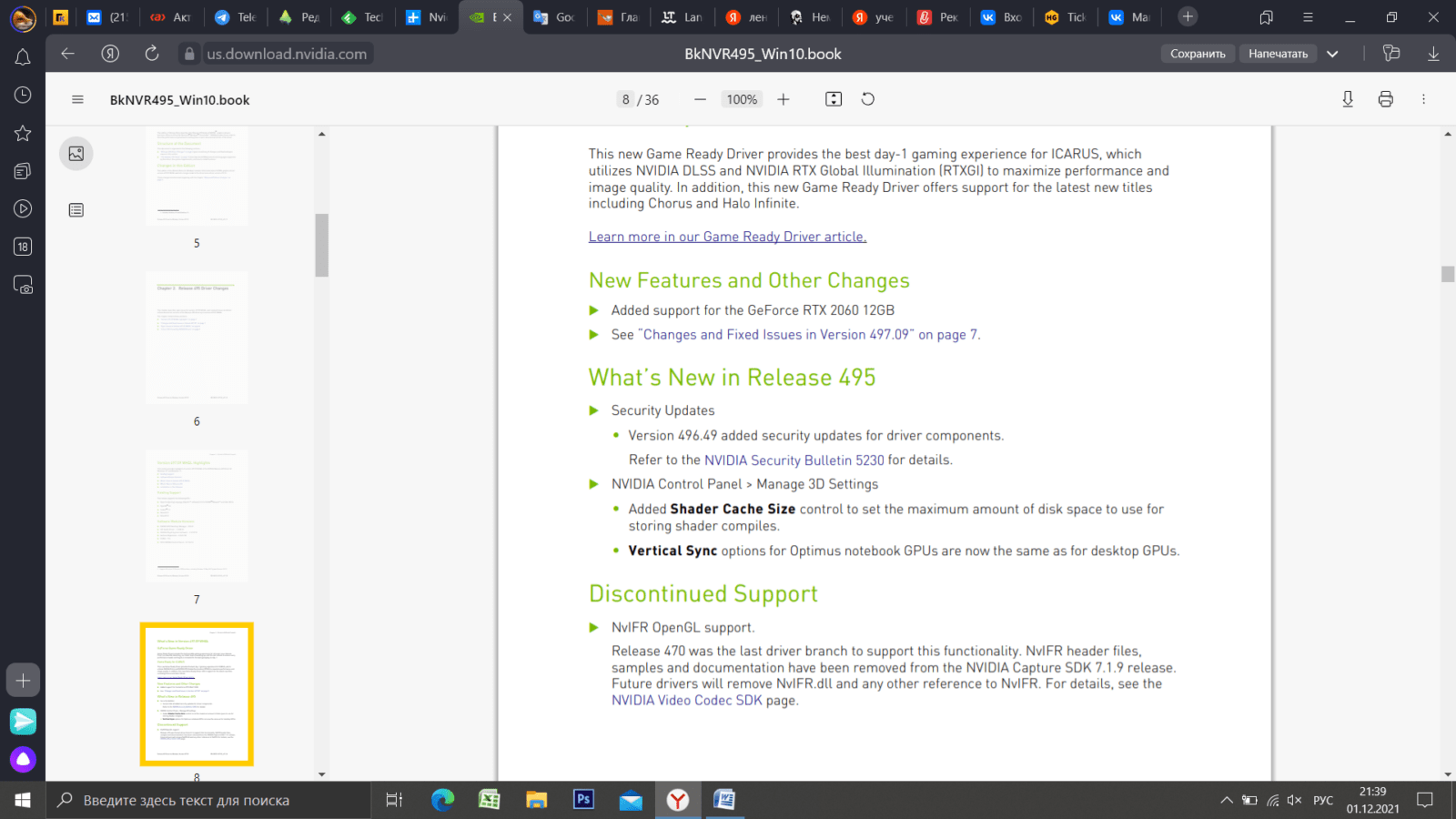Go back to previous page arrow

(x=67, y=54)
